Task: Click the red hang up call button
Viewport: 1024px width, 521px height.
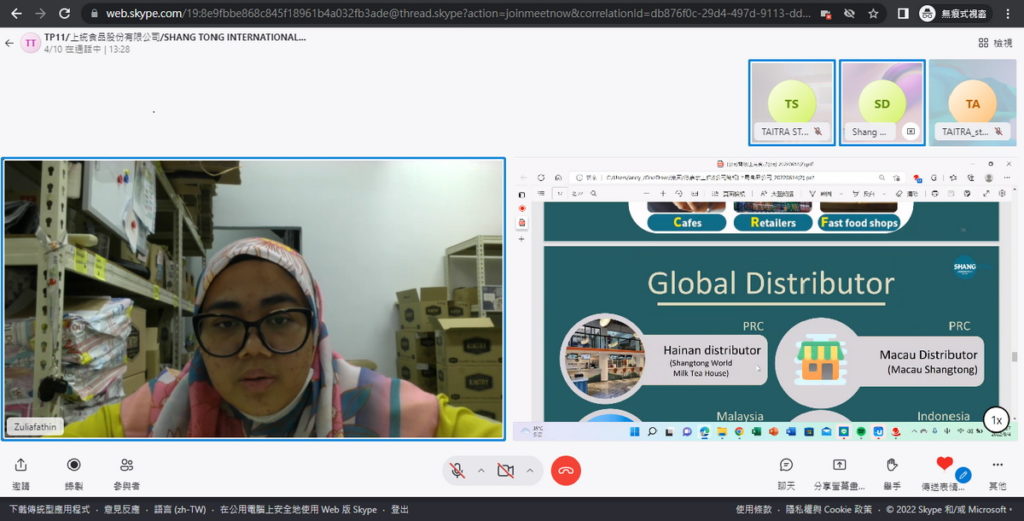Action: (566, 470)
